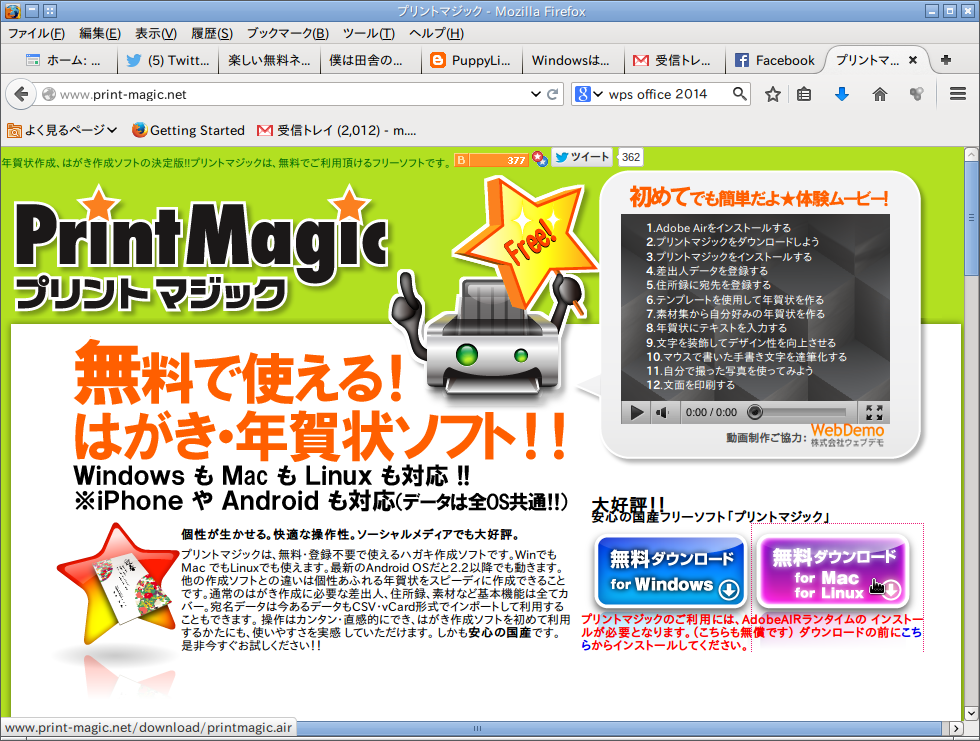The height and width of the screenshot is (741, 980).
Task: Click the Google+ share badge icon
Action: 540,159
